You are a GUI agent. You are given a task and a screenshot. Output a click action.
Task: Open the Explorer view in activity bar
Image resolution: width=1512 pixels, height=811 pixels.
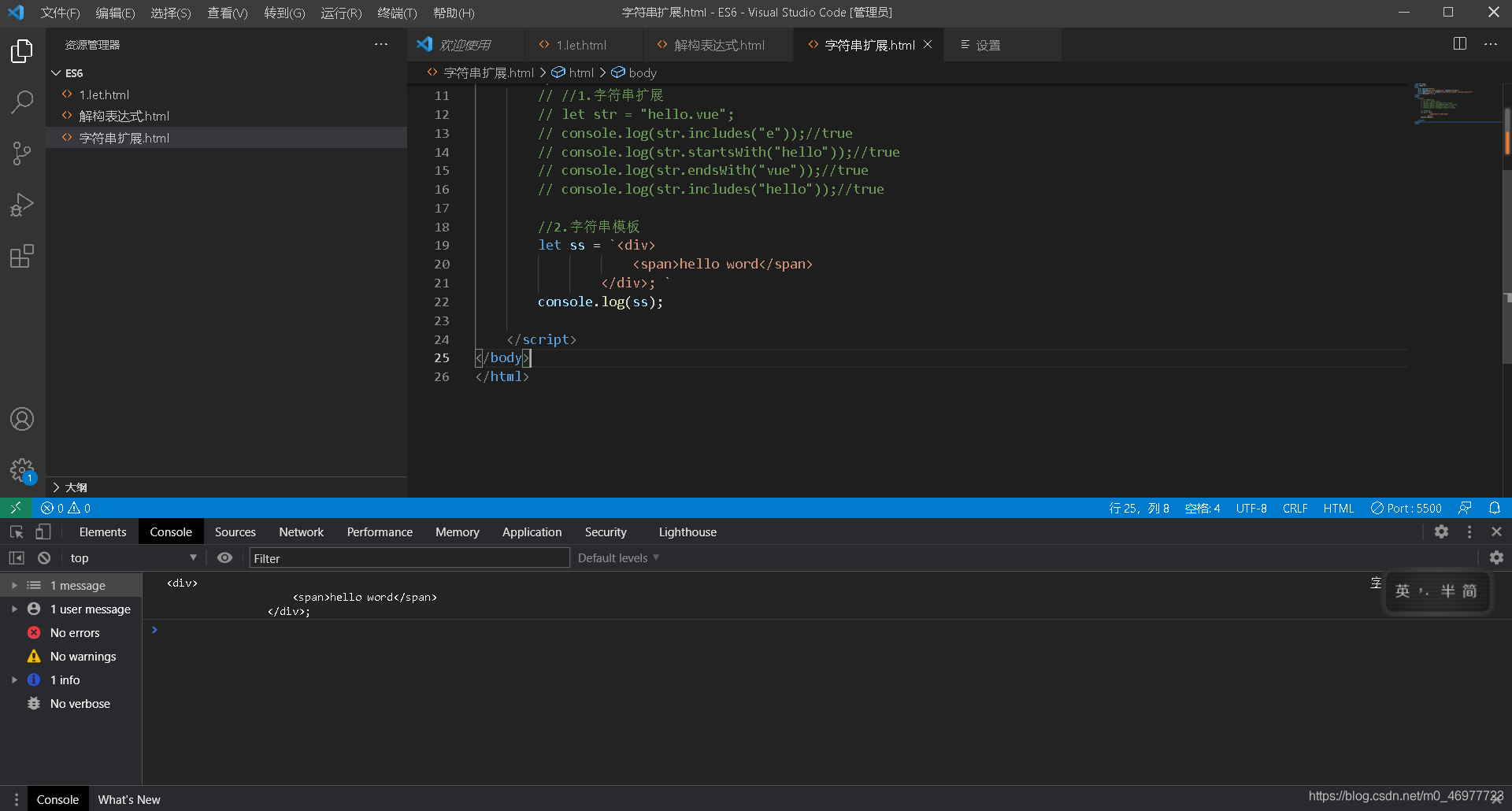[x=22, y=51]
